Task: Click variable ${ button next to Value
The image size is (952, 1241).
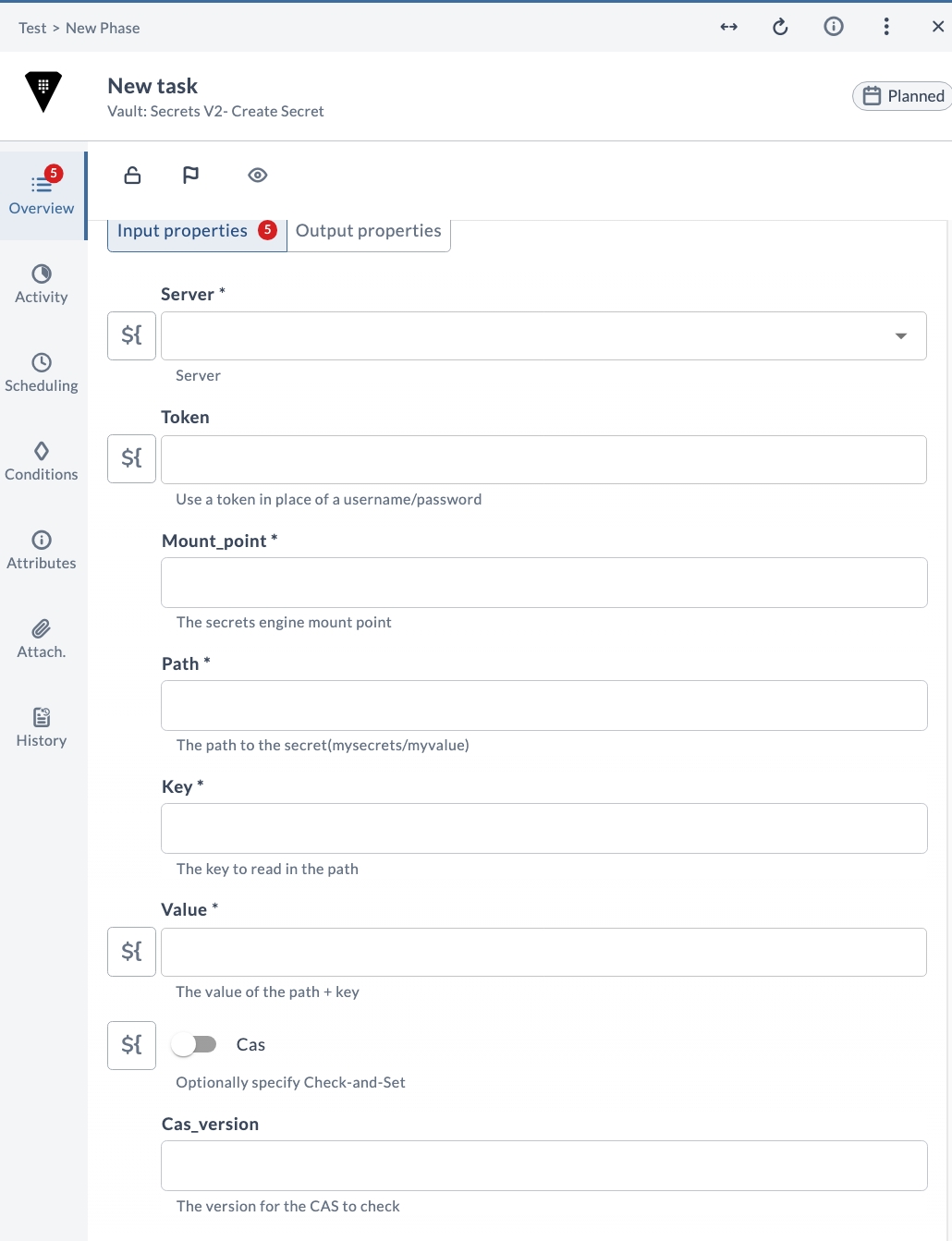Action: (x=131, y=952)
